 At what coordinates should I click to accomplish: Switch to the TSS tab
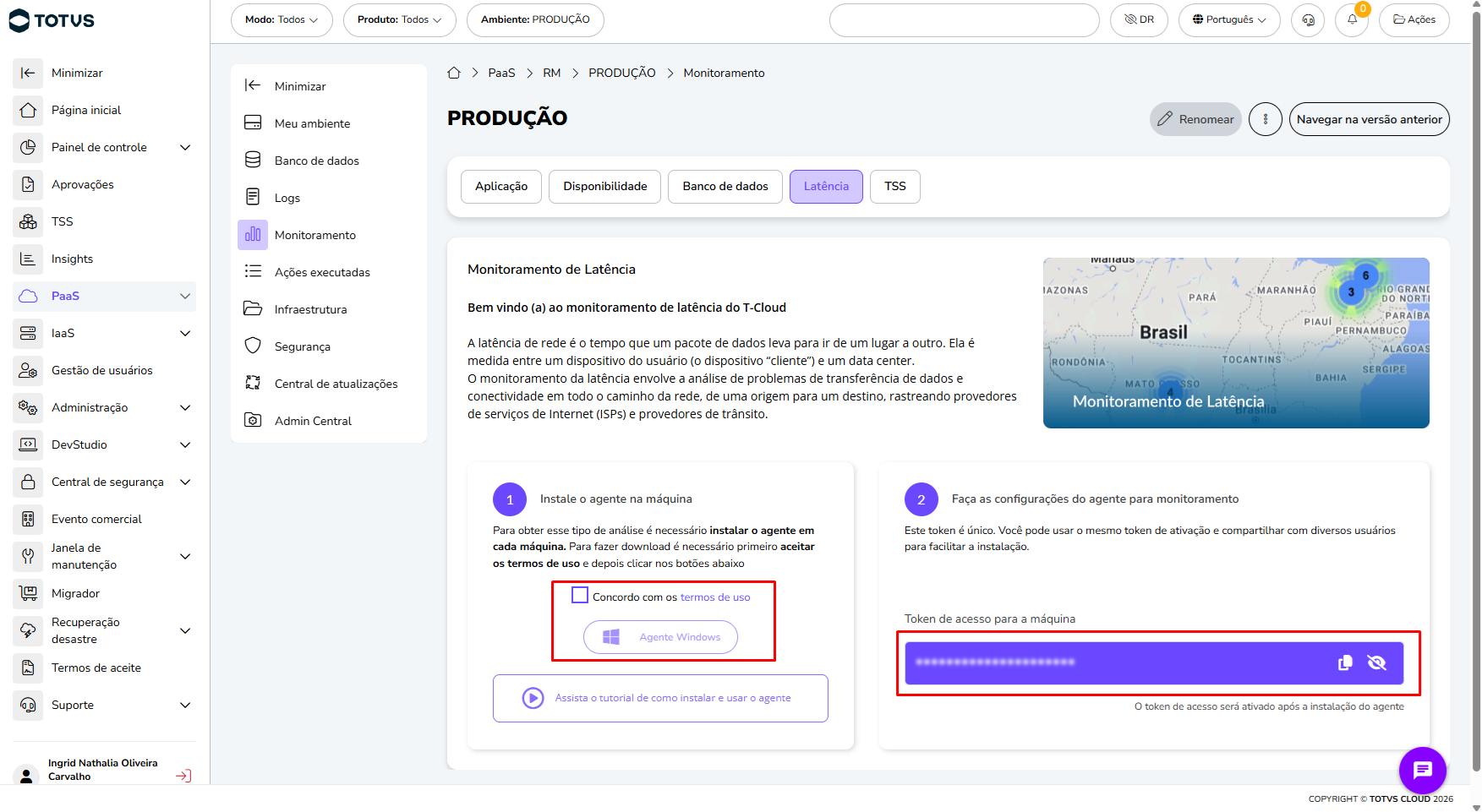click(x=895, y=187)
